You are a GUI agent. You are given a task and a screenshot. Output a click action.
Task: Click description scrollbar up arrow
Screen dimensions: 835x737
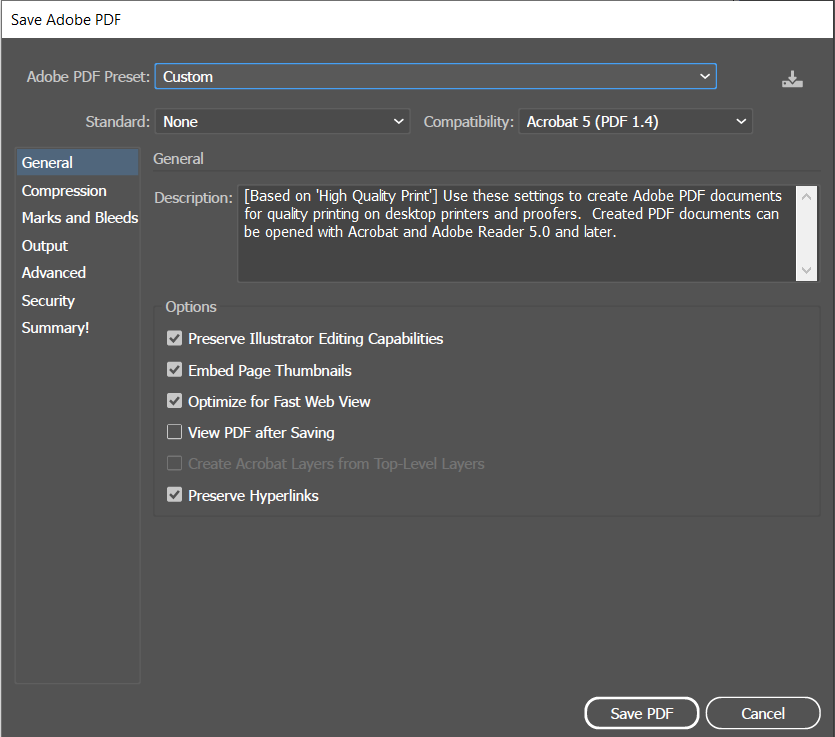[x=806, y=196]
